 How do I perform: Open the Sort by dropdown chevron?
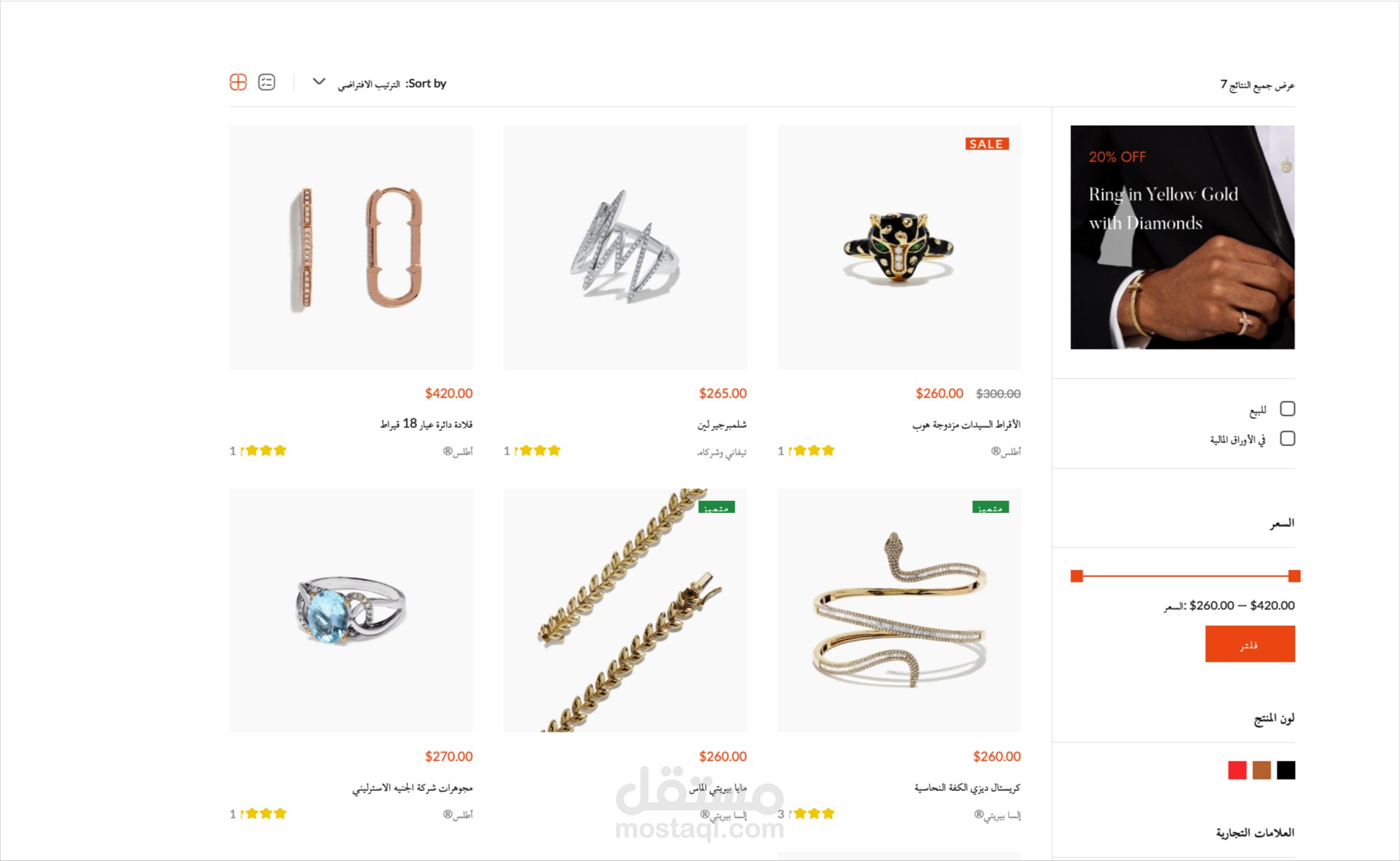point(319,81)
